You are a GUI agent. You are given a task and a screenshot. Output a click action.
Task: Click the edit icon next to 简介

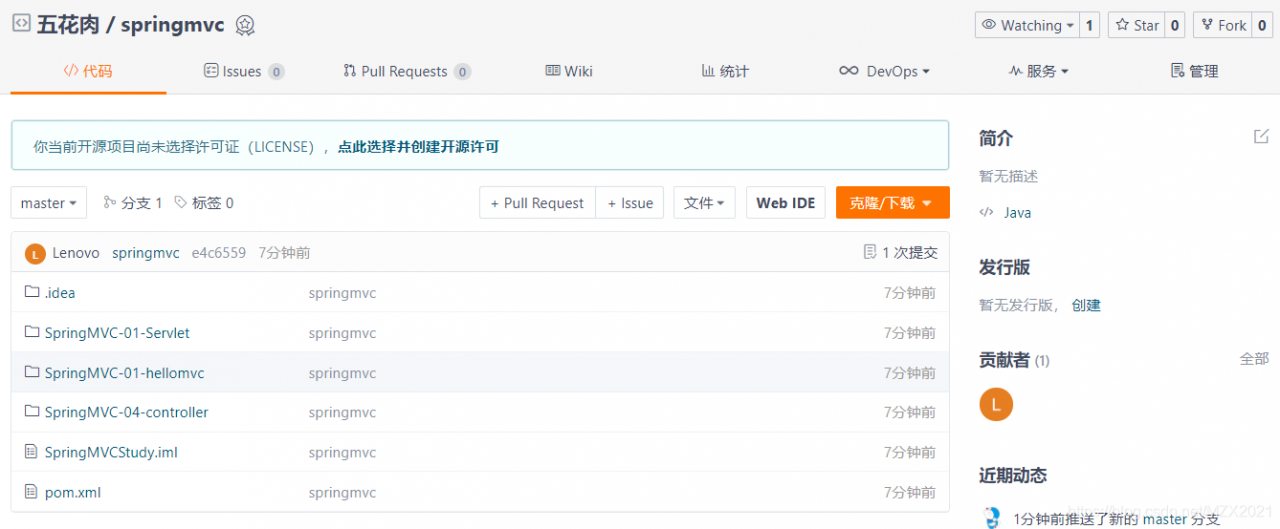pyautogui.click(x=1261, y=137)
